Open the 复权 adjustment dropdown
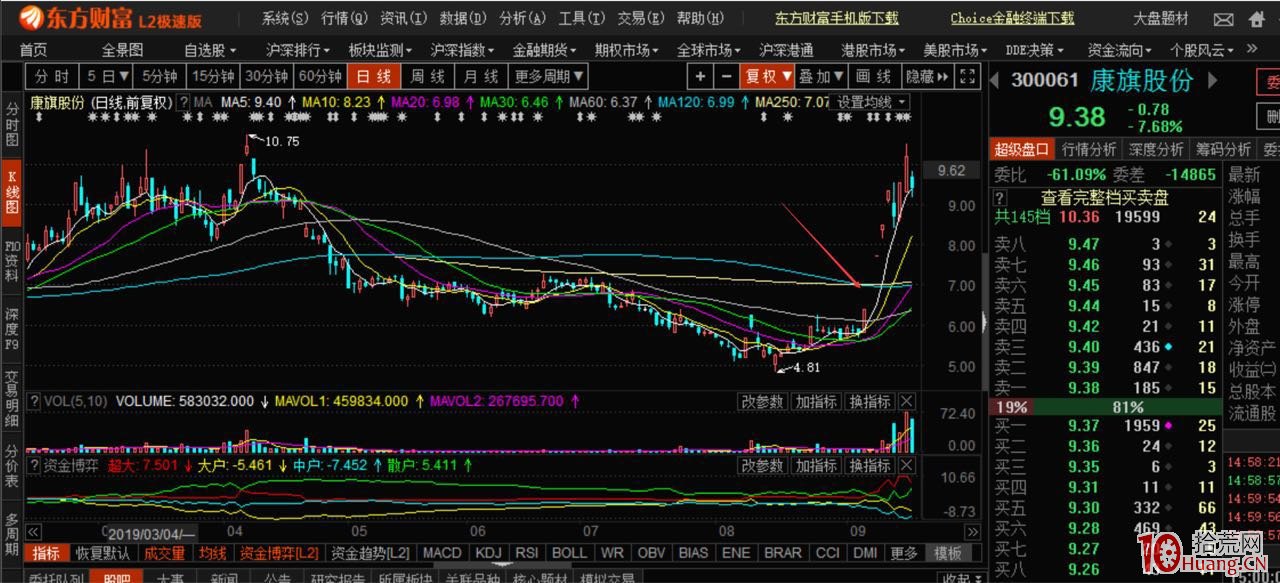Screen dimensions: 1280x583 [768, 75]
